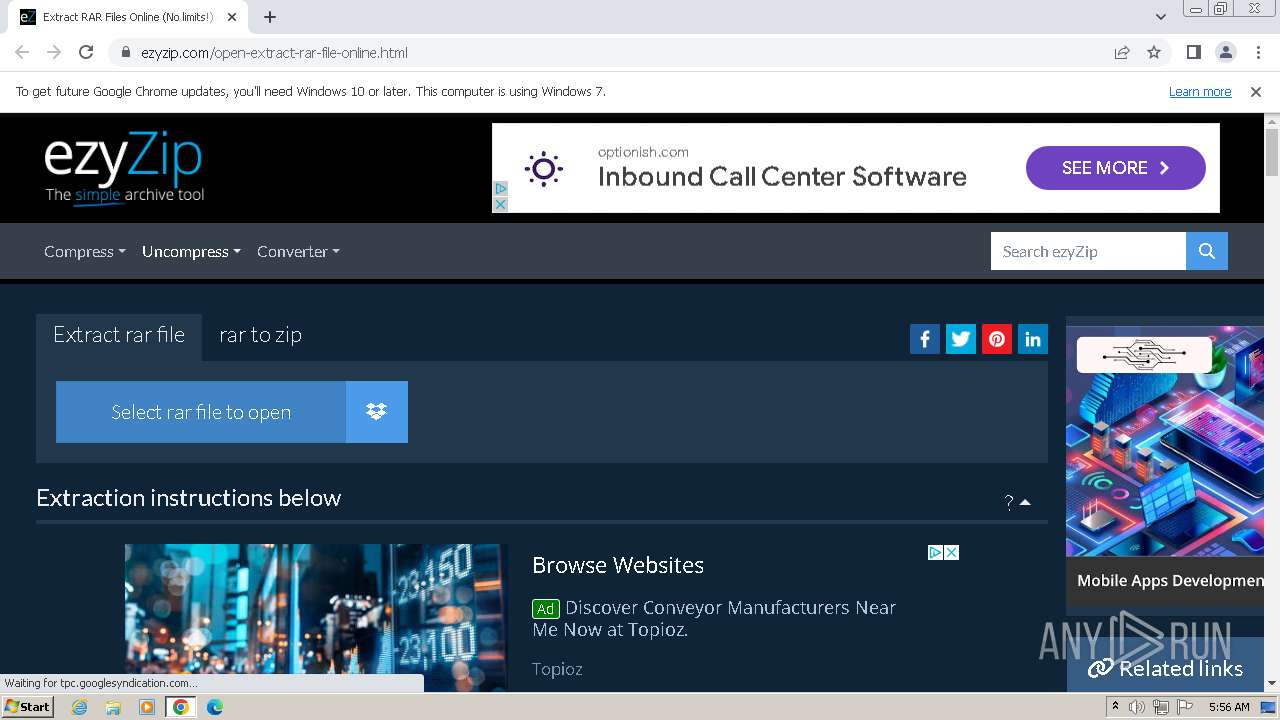The image size is (1280, 720).
Task: Open Chrome three-dot menu
Action: 1258,52
